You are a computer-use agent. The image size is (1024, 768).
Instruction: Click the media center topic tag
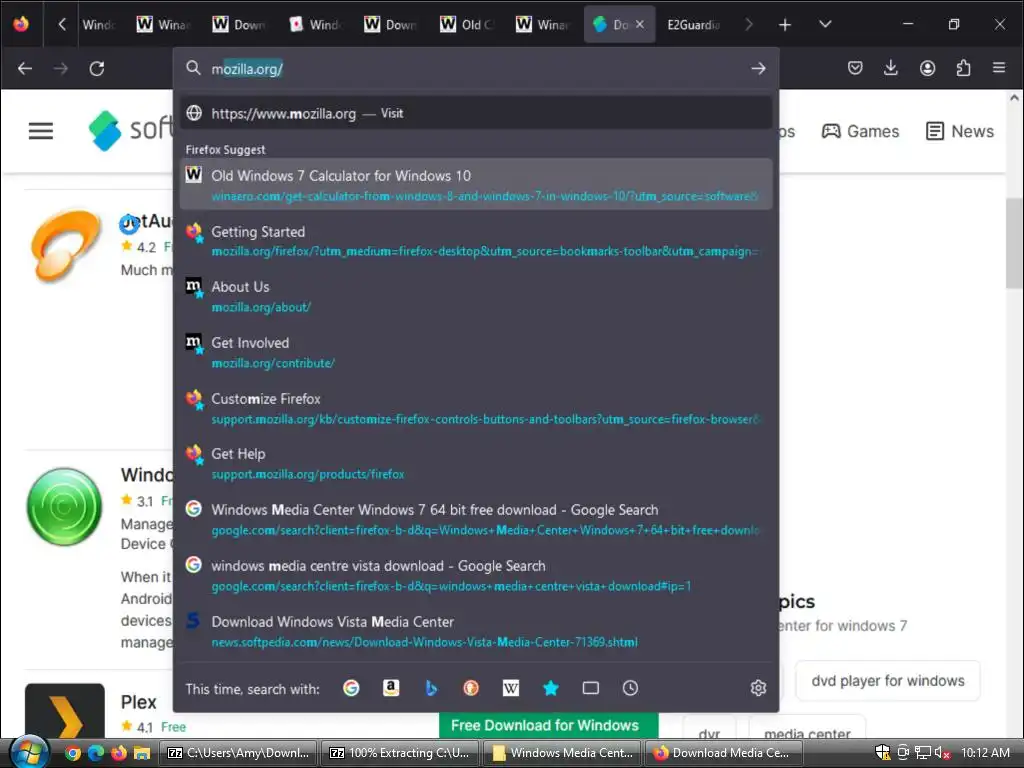pyautogui.click(x=807, y=728)
